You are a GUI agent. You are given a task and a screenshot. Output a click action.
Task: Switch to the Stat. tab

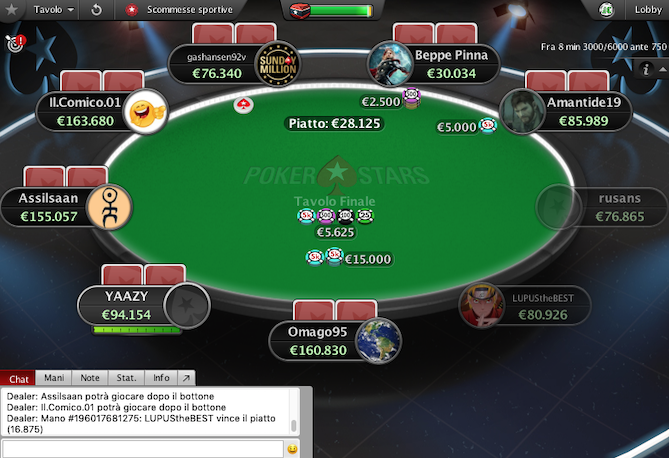pos(126,378)
